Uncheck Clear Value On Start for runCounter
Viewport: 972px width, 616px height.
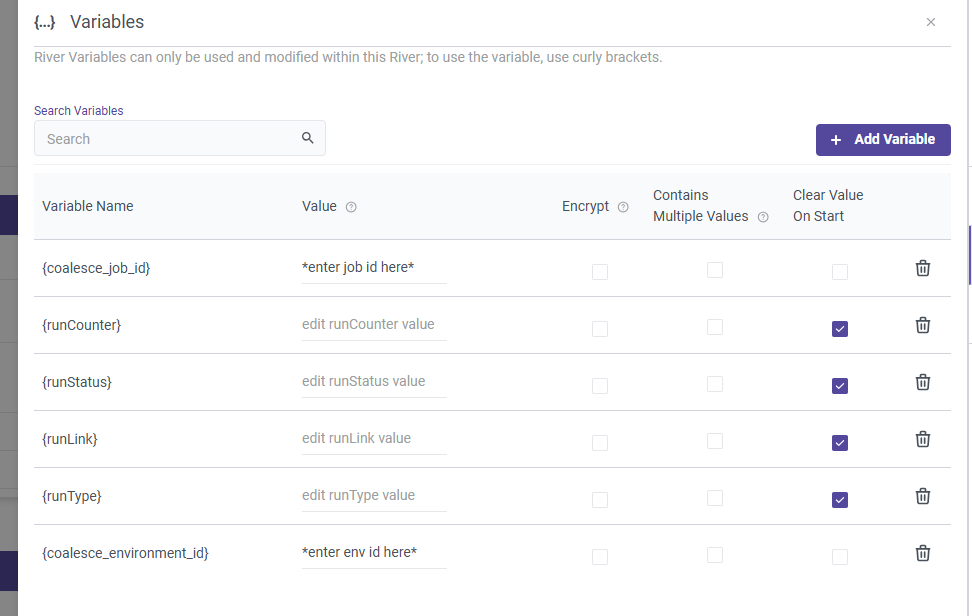coord(840,329)
